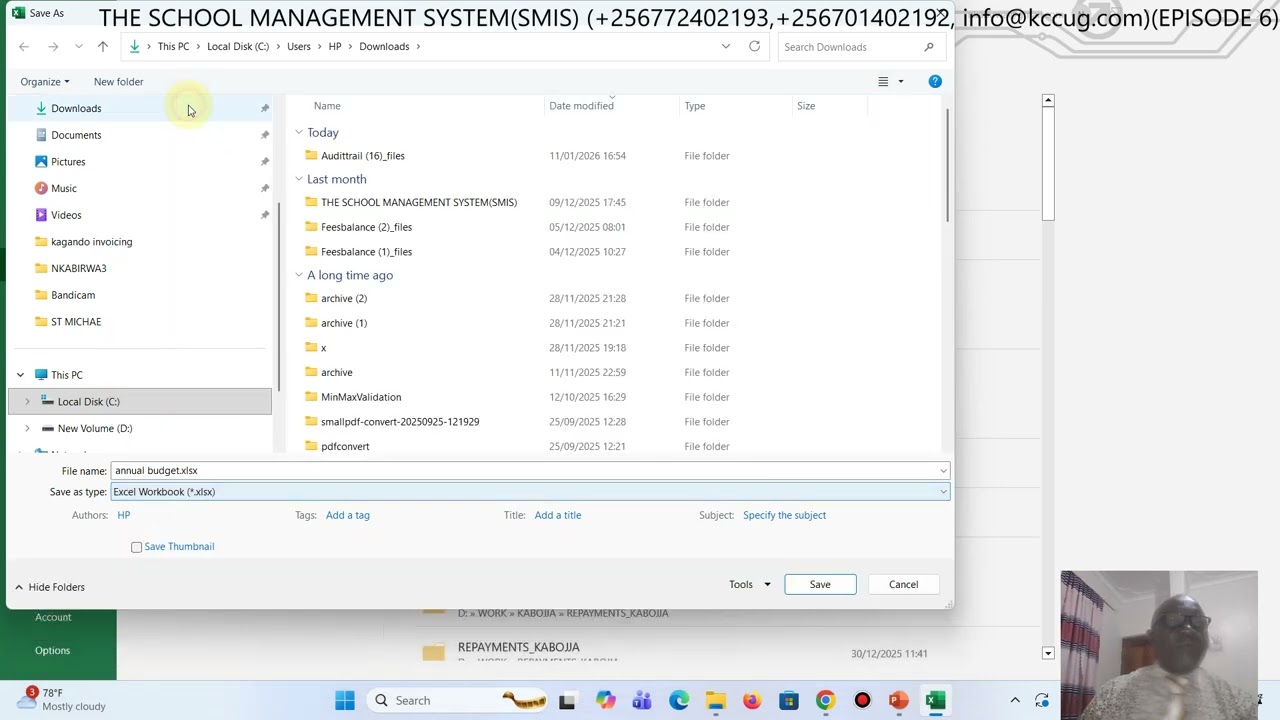Viewport: 1280px width, 720px height.
Task: Select Documents in the navigation pane
Action: point(76,135)
